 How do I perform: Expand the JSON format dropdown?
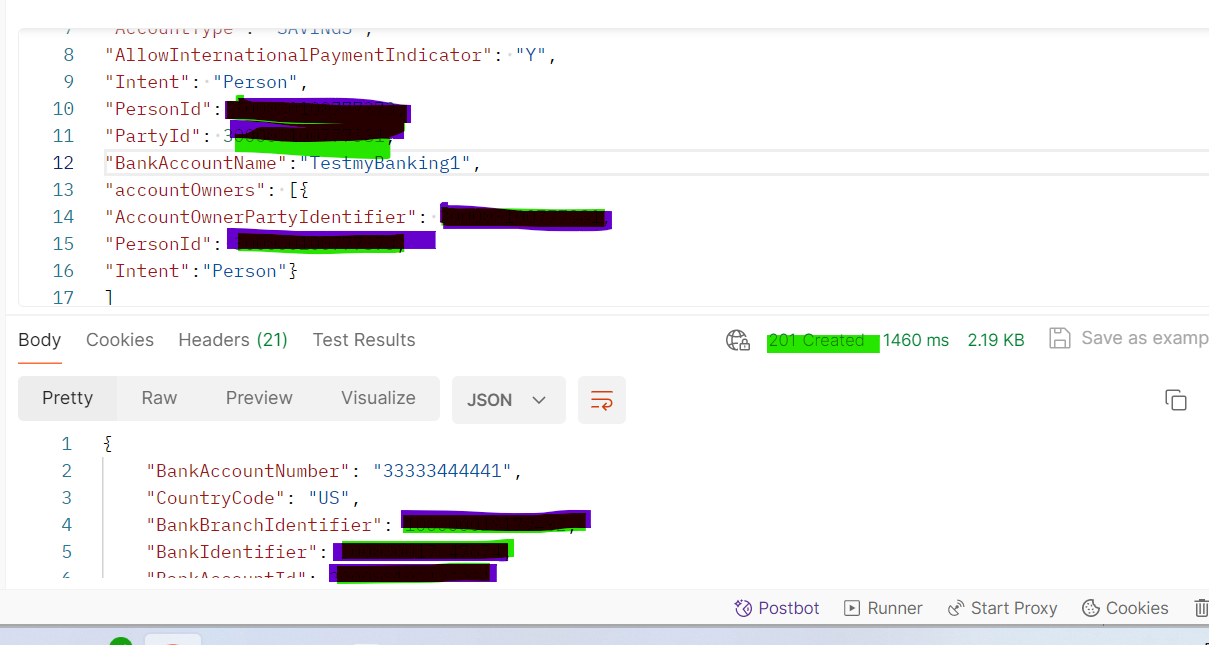(508, 400)
